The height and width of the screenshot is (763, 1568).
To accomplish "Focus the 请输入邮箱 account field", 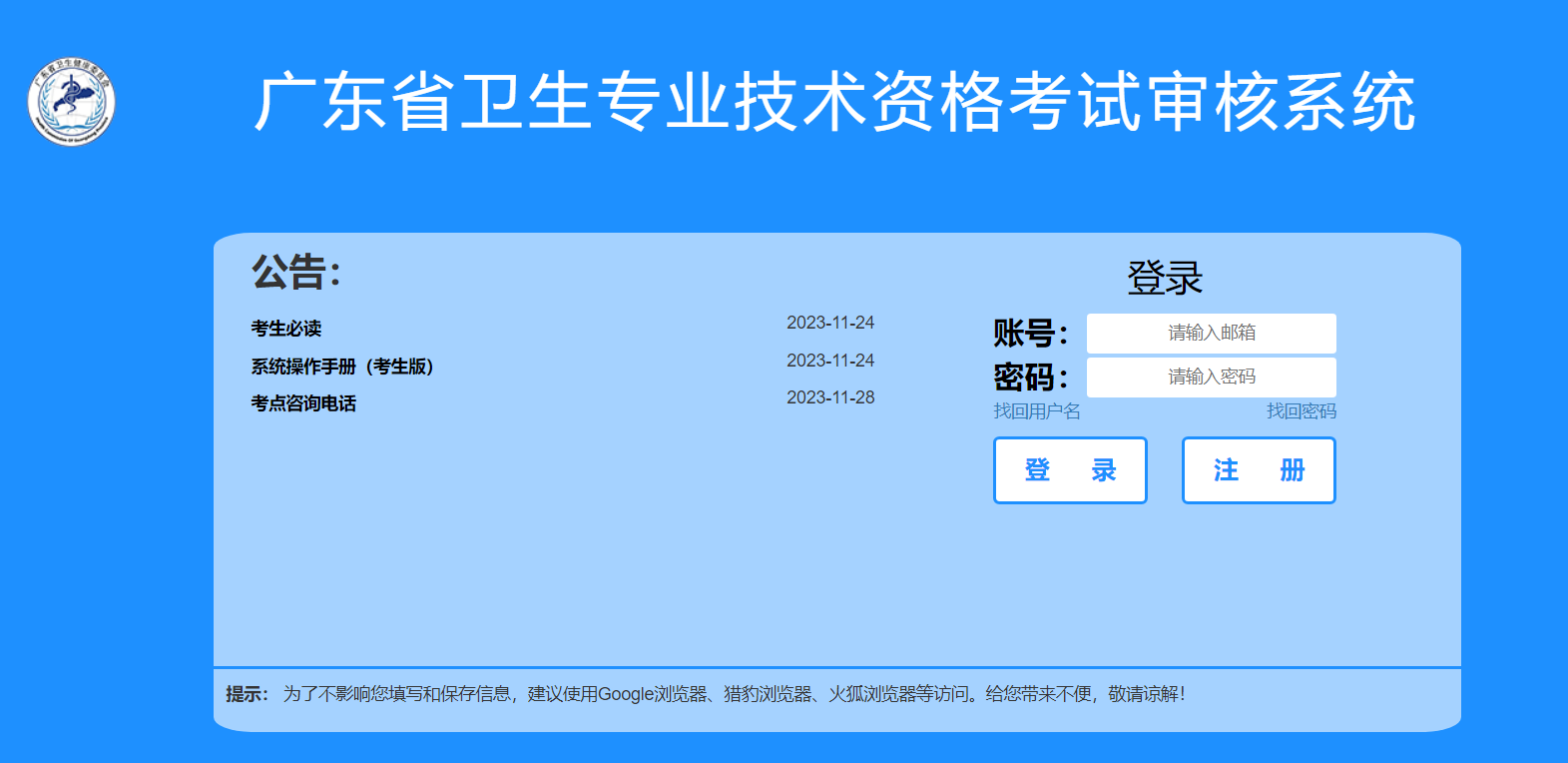I will point(1211,334).
